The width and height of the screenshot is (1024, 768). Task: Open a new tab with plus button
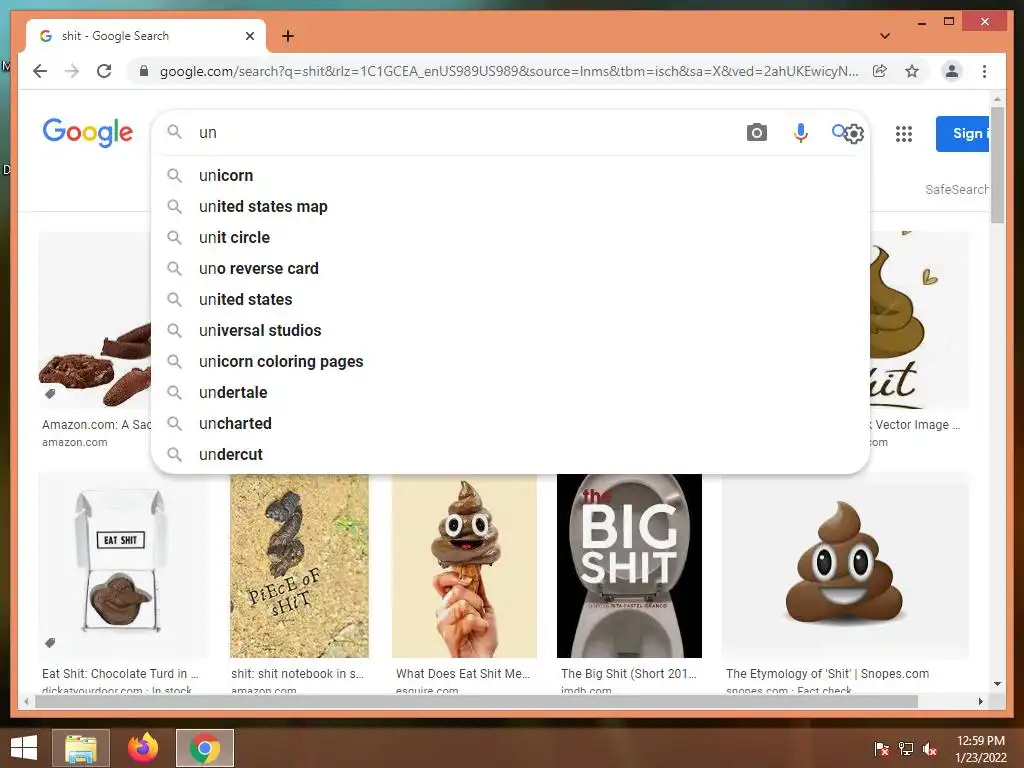(288, 36)
